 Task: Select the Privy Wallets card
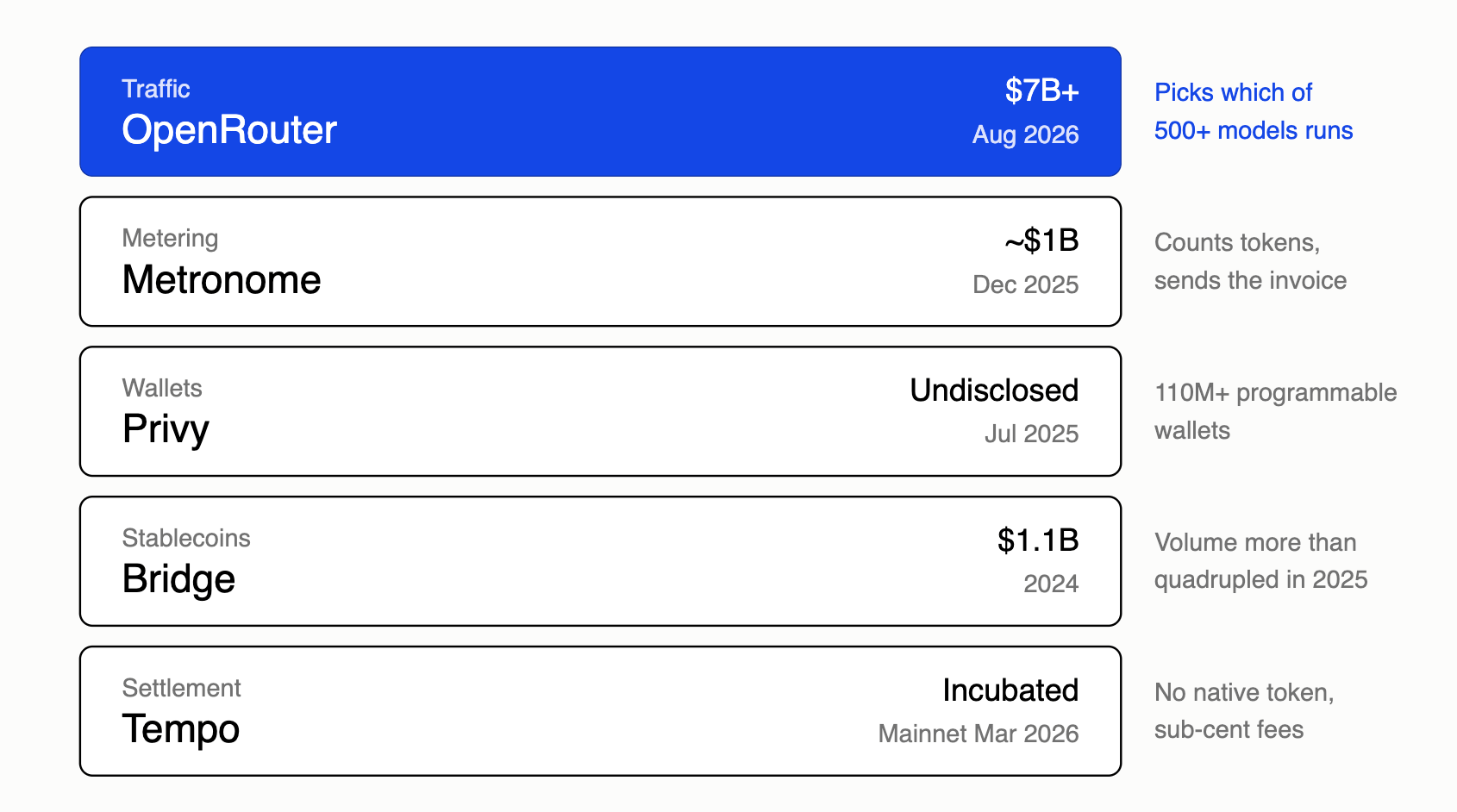tap(600, 411)
